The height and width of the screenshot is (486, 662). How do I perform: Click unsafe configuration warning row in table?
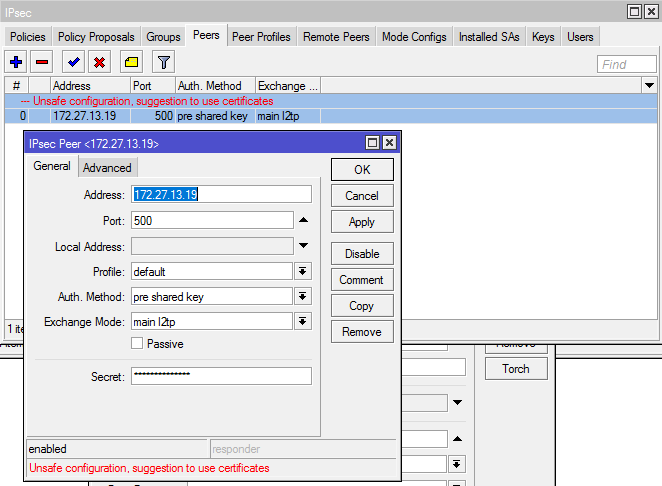click(x=331, y=101)
